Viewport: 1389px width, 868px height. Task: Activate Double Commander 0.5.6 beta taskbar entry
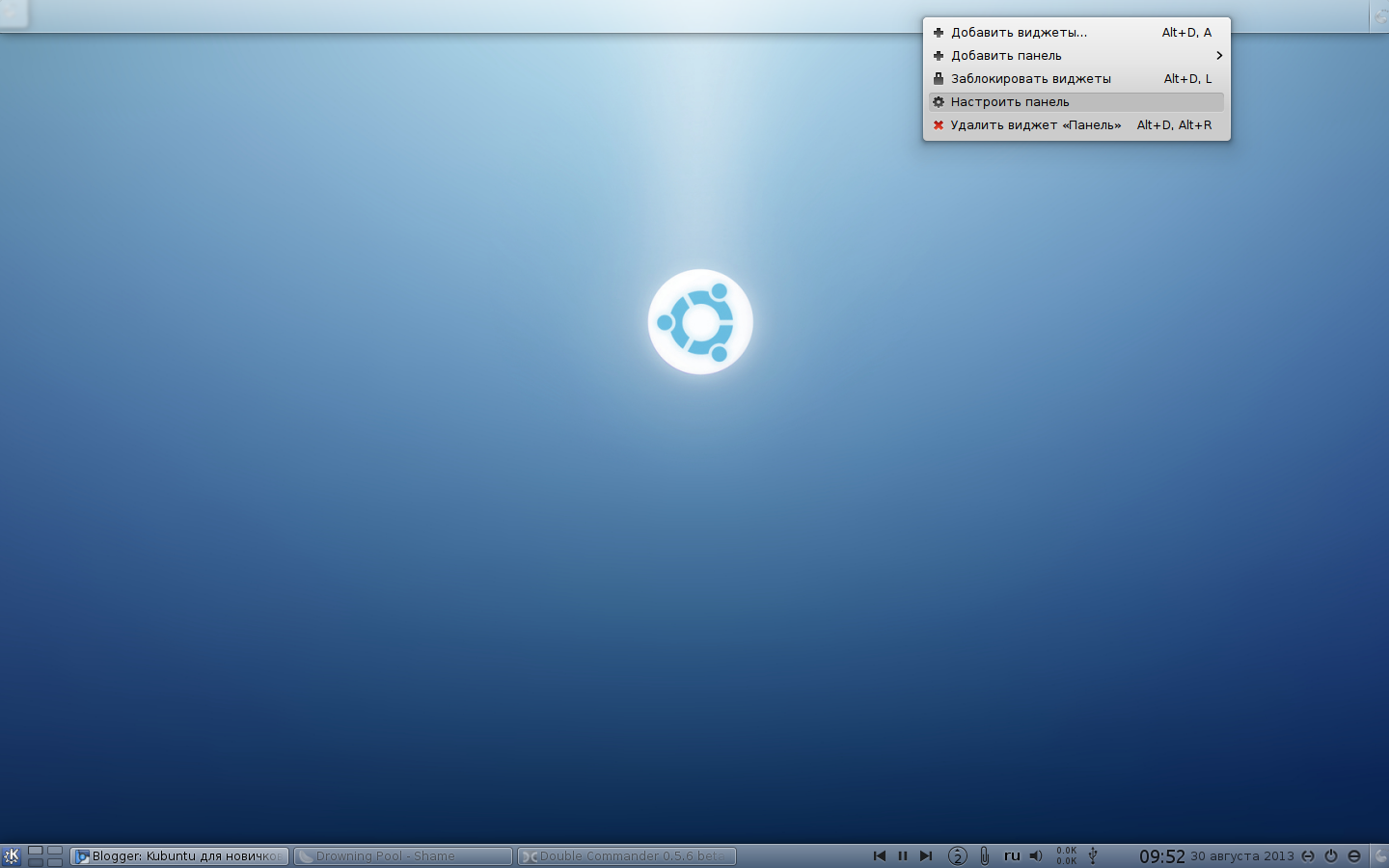point(627,855)
